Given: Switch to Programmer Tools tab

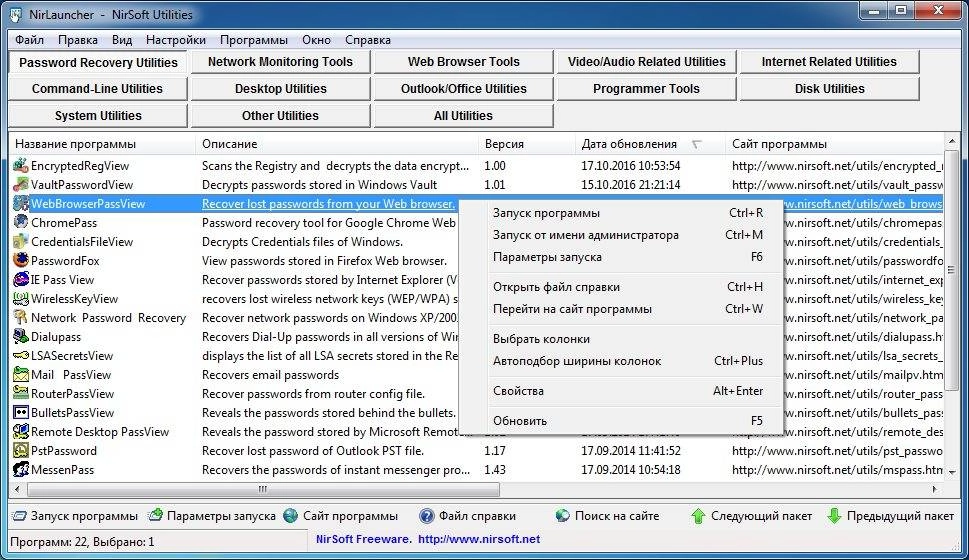Looking at the screenshot, I should [x=646, y=88].
